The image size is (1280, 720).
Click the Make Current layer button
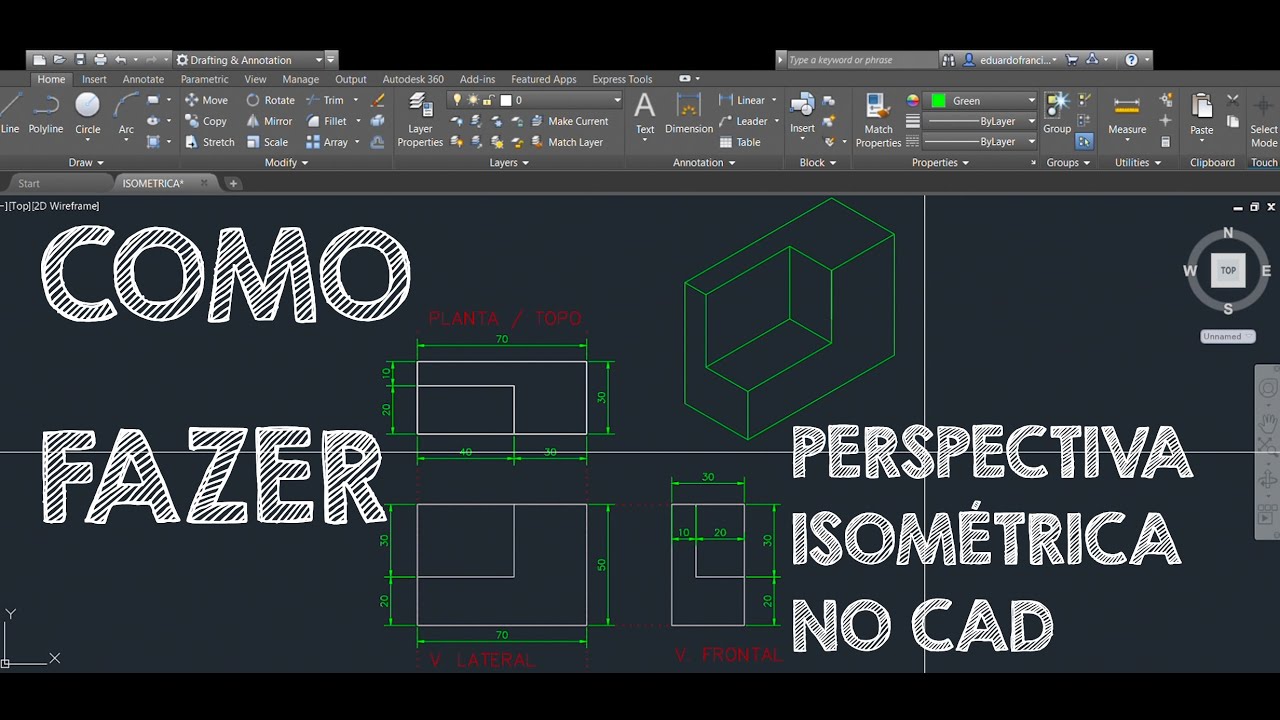568,121
